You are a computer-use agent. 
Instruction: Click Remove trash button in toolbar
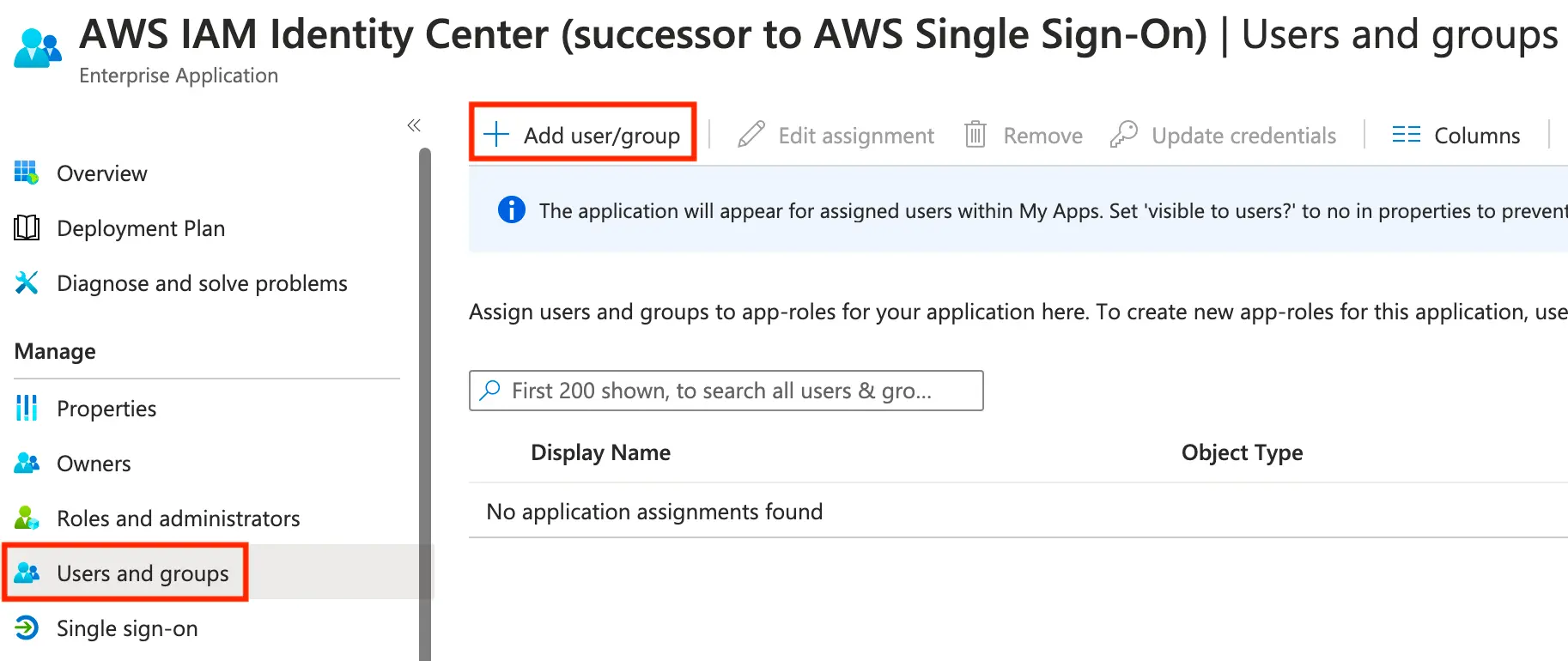pos(1024,136)
